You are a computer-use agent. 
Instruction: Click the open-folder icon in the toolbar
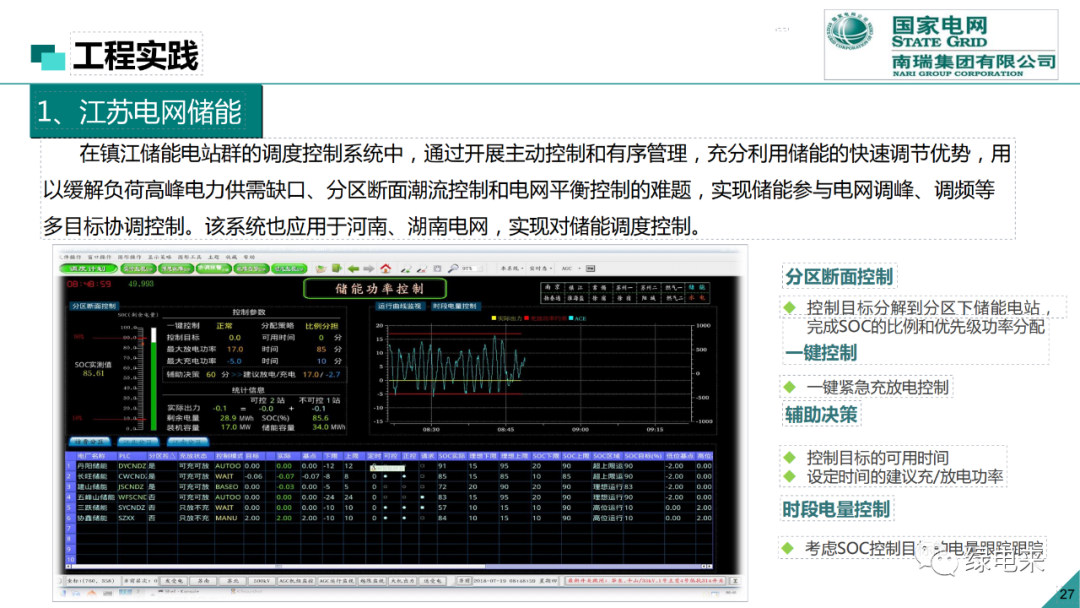point(320,269)
